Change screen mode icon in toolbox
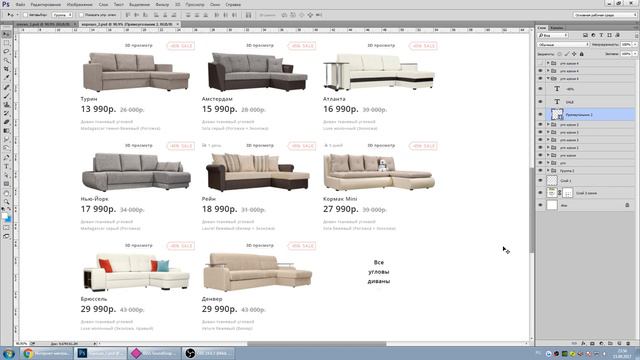 pyautogui.click(x=6, y=236)
